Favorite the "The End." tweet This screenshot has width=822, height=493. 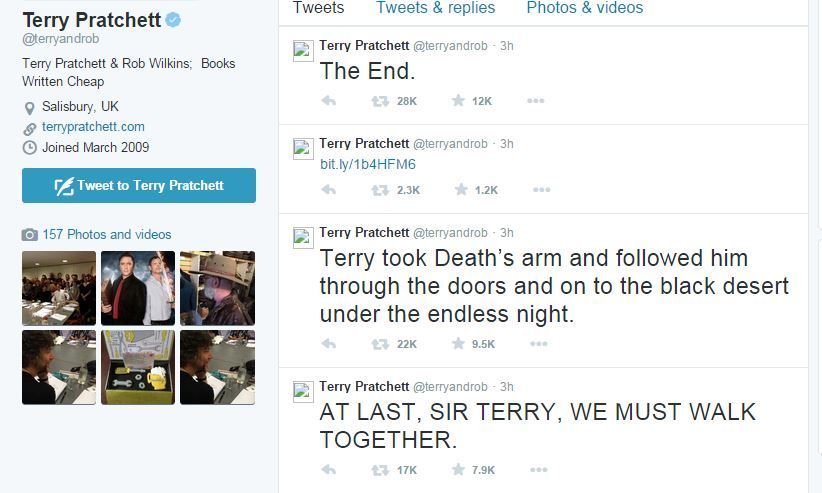tap(459, 101)
